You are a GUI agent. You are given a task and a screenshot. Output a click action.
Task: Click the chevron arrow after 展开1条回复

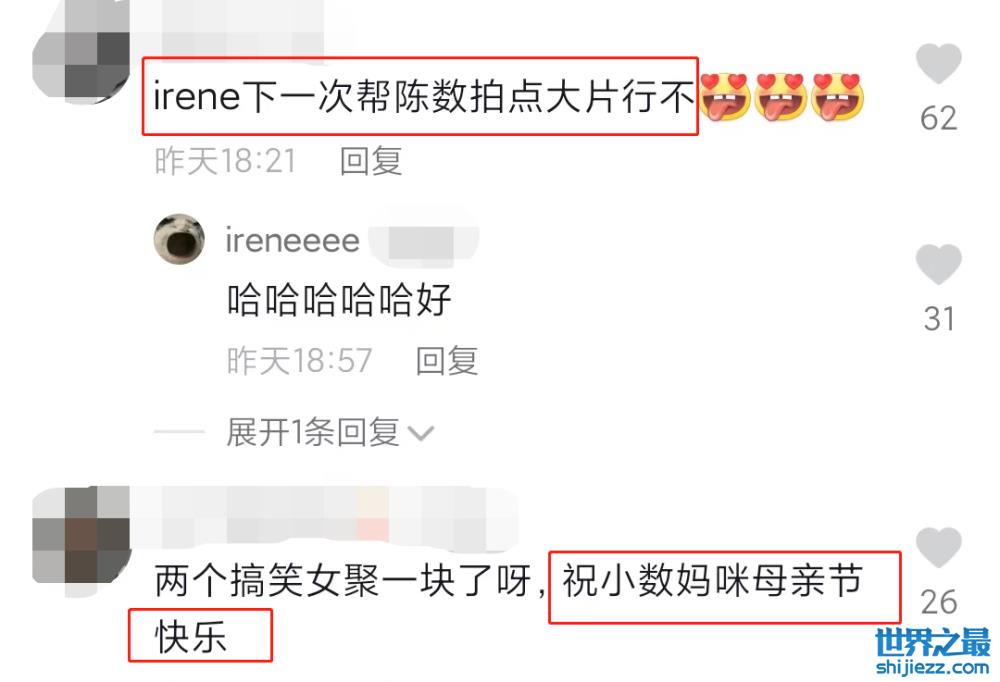pyautogui.click(x=421, y=434)
